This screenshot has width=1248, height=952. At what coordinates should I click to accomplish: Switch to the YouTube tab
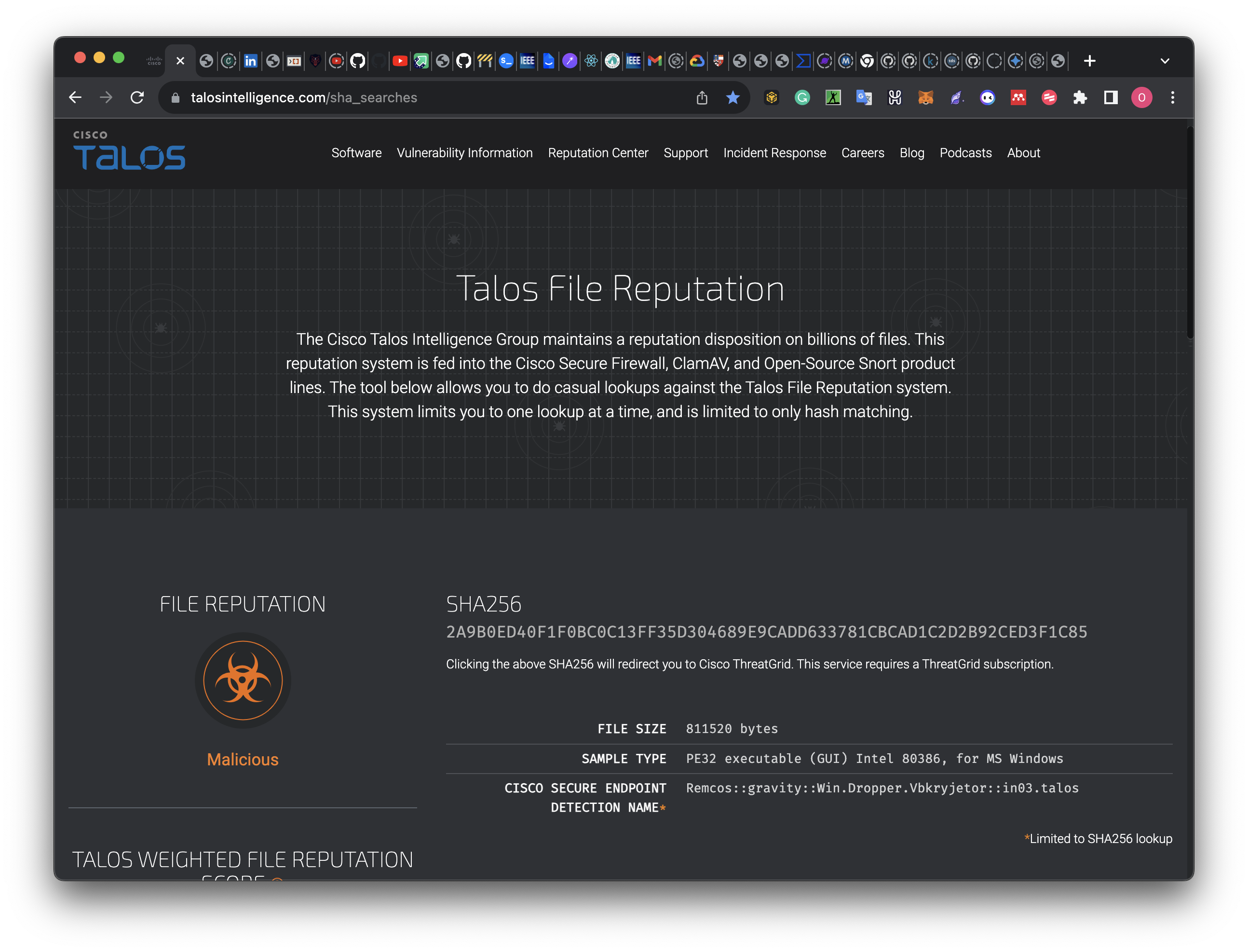tap(400, 61)
